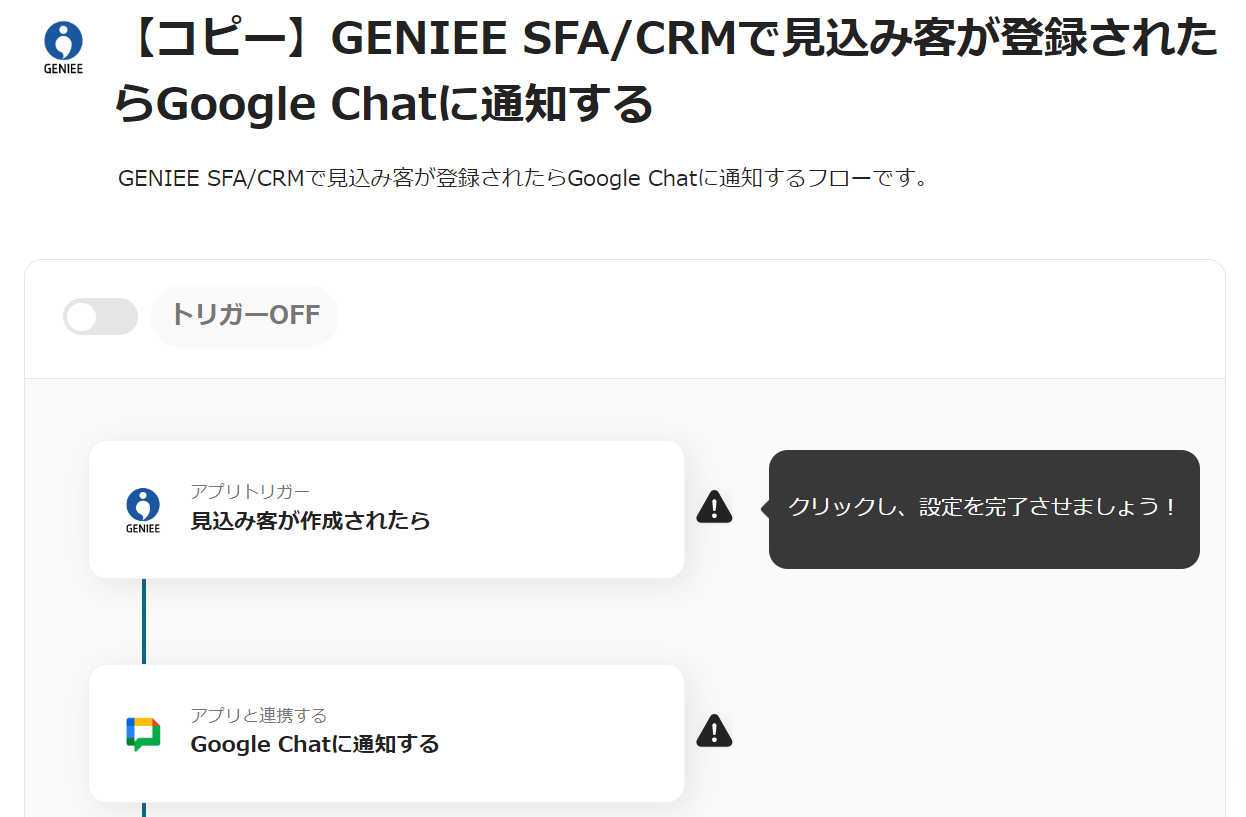Enable the trigger toggle switch

coord(100,317)
